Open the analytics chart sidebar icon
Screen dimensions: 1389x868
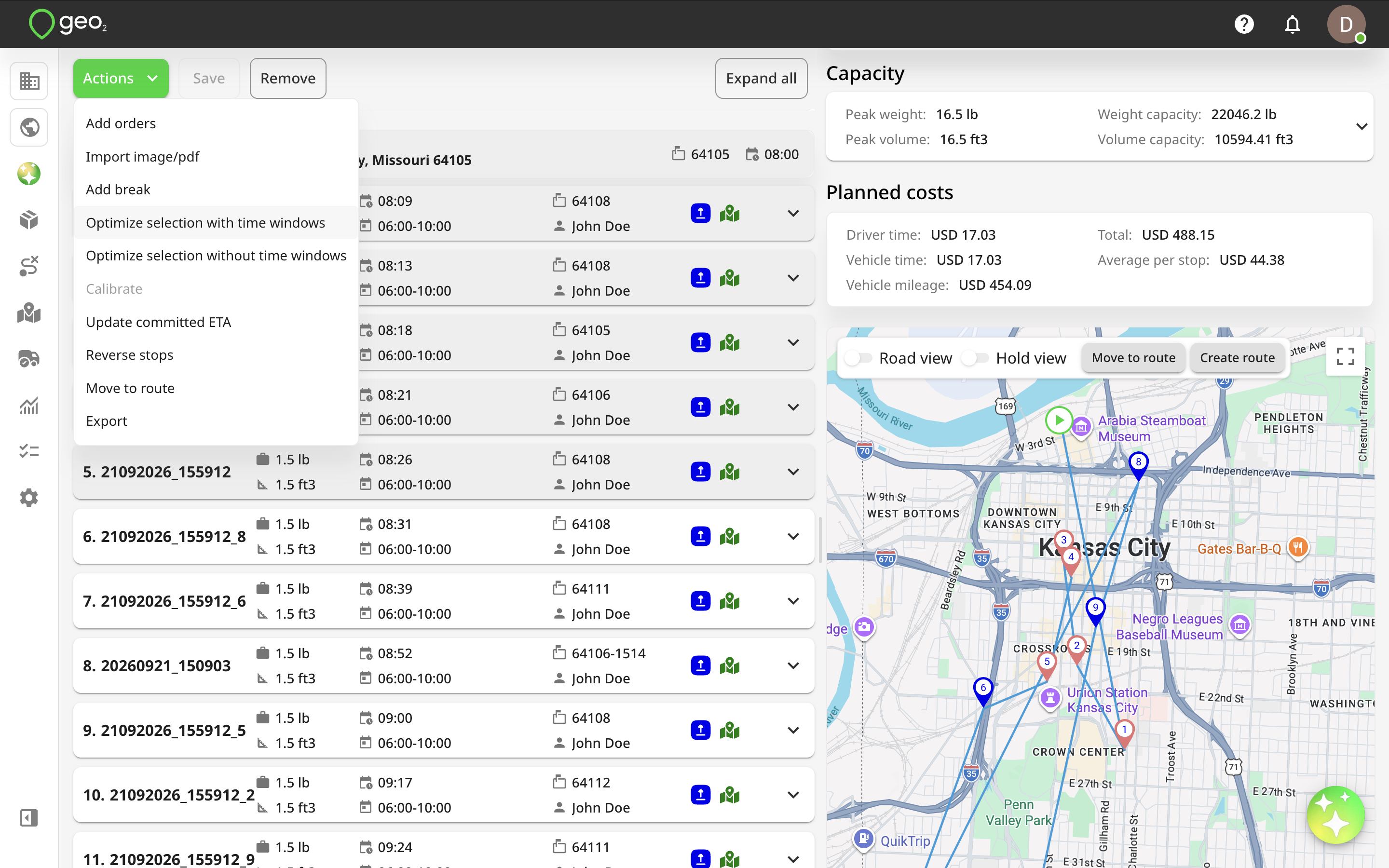29,406
